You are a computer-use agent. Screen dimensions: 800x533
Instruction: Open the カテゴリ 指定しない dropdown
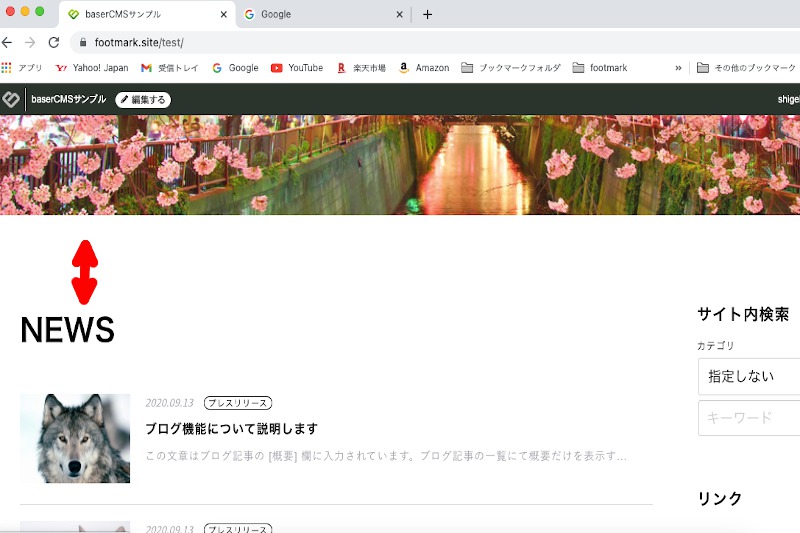click(x=750, y=377)
